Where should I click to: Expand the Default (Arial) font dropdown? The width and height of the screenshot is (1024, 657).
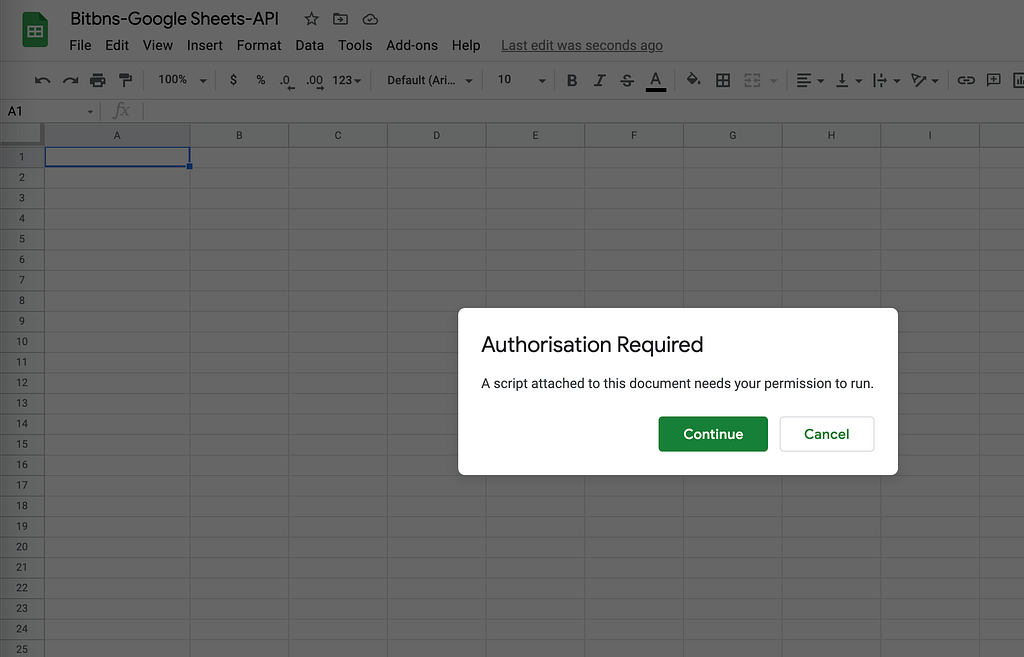pyautogui.click(x=430, y=80)
